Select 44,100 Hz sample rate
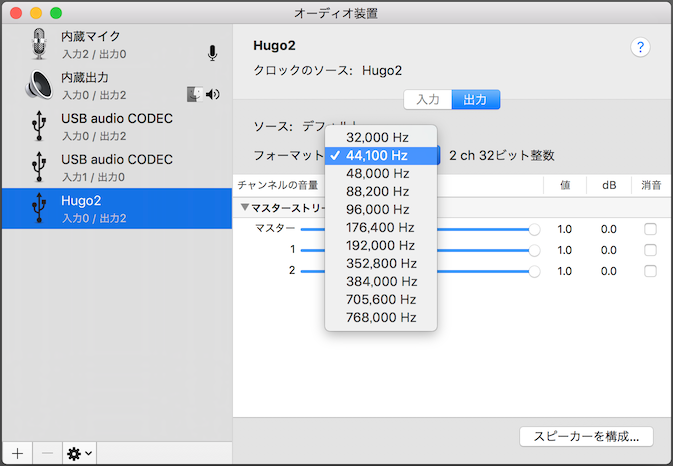673x466 pixels. (381, 155)
